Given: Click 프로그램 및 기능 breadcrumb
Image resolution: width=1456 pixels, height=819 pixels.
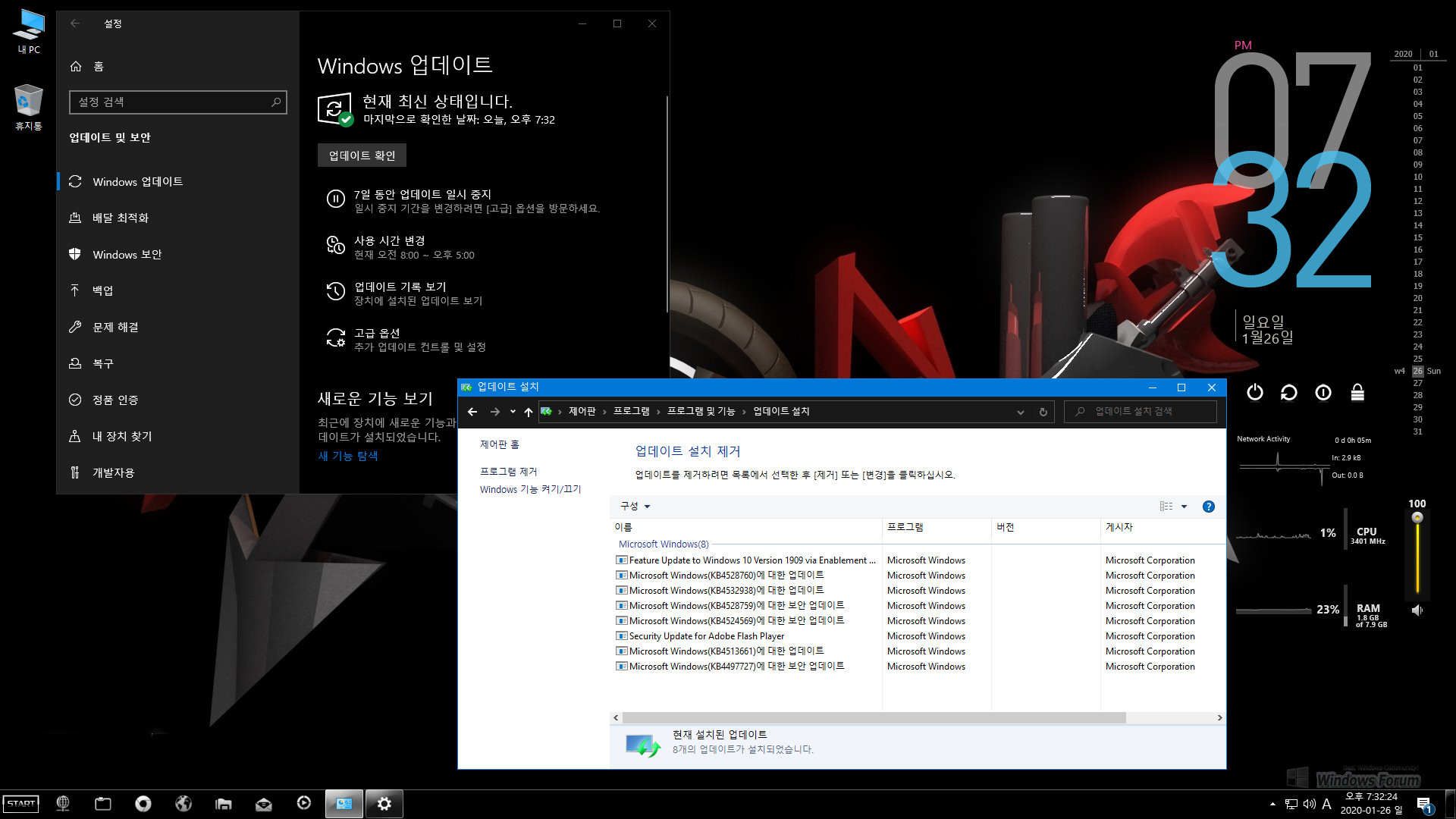Looking at the screenshot, I should [x=701, y=411].
